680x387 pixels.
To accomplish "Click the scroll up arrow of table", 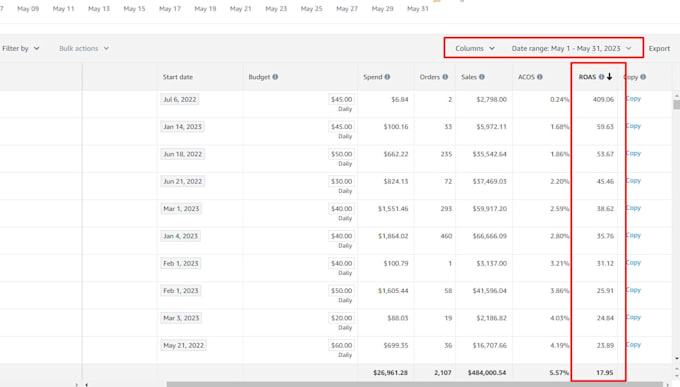I will pos(677,95).
